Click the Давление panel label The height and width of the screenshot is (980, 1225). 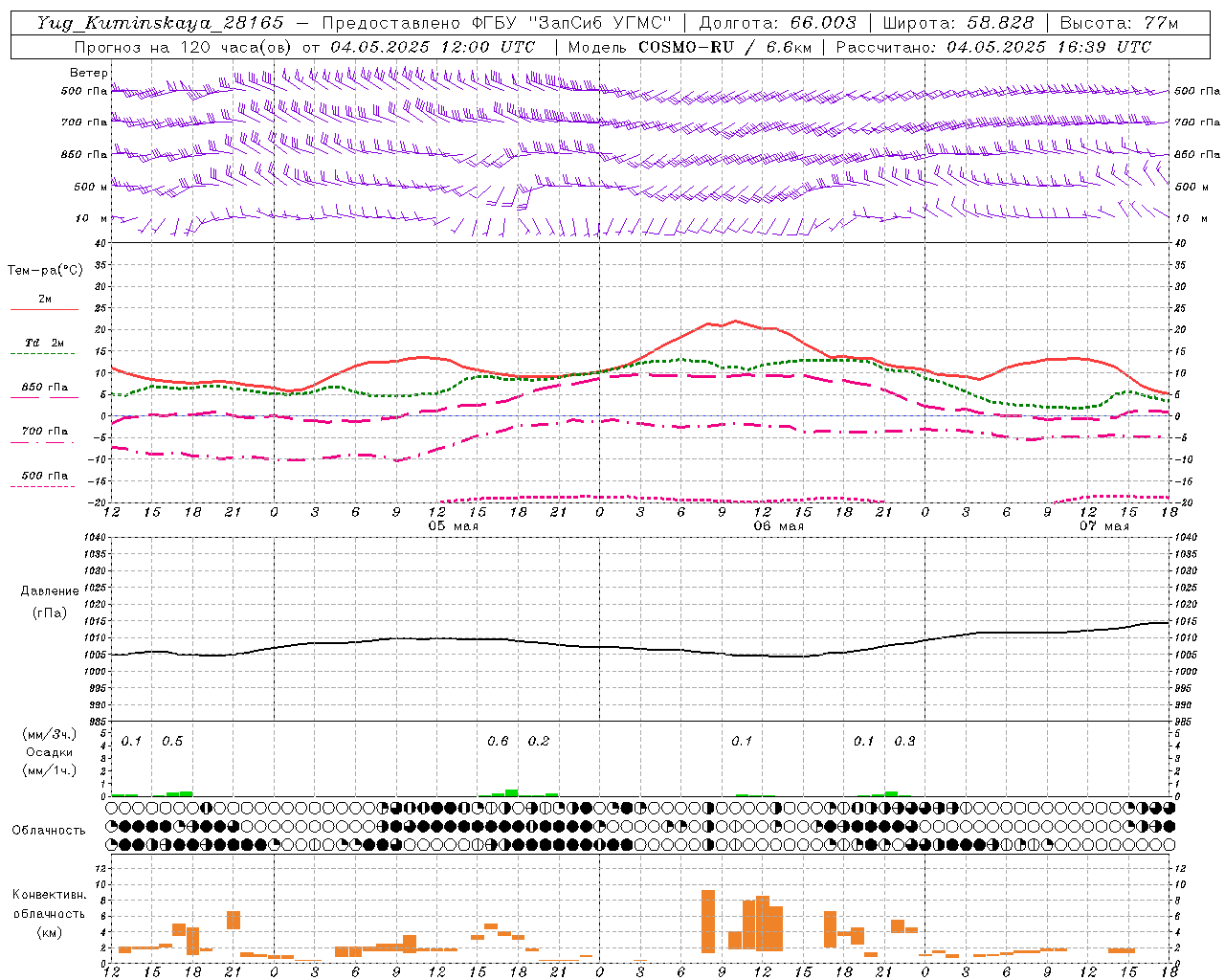50,590
